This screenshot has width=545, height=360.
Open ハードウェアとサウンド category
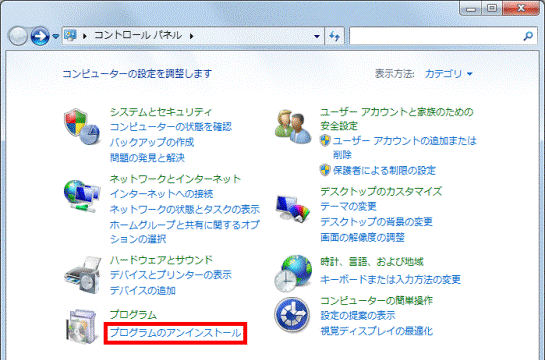click(161, 260)
